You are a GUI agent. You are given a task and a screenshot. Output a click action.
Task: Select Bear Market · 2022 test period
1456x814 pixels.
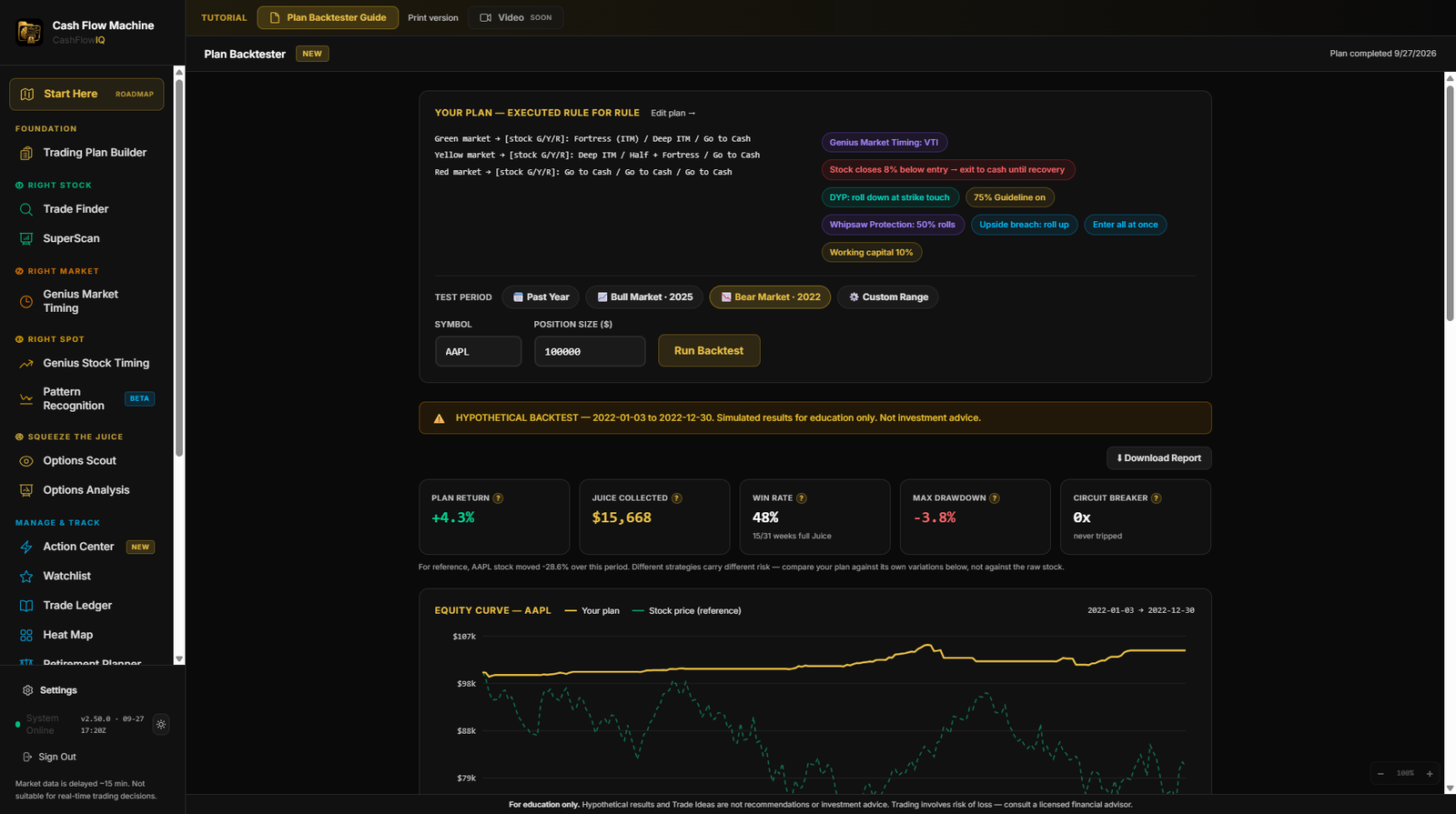click(770, 297)
